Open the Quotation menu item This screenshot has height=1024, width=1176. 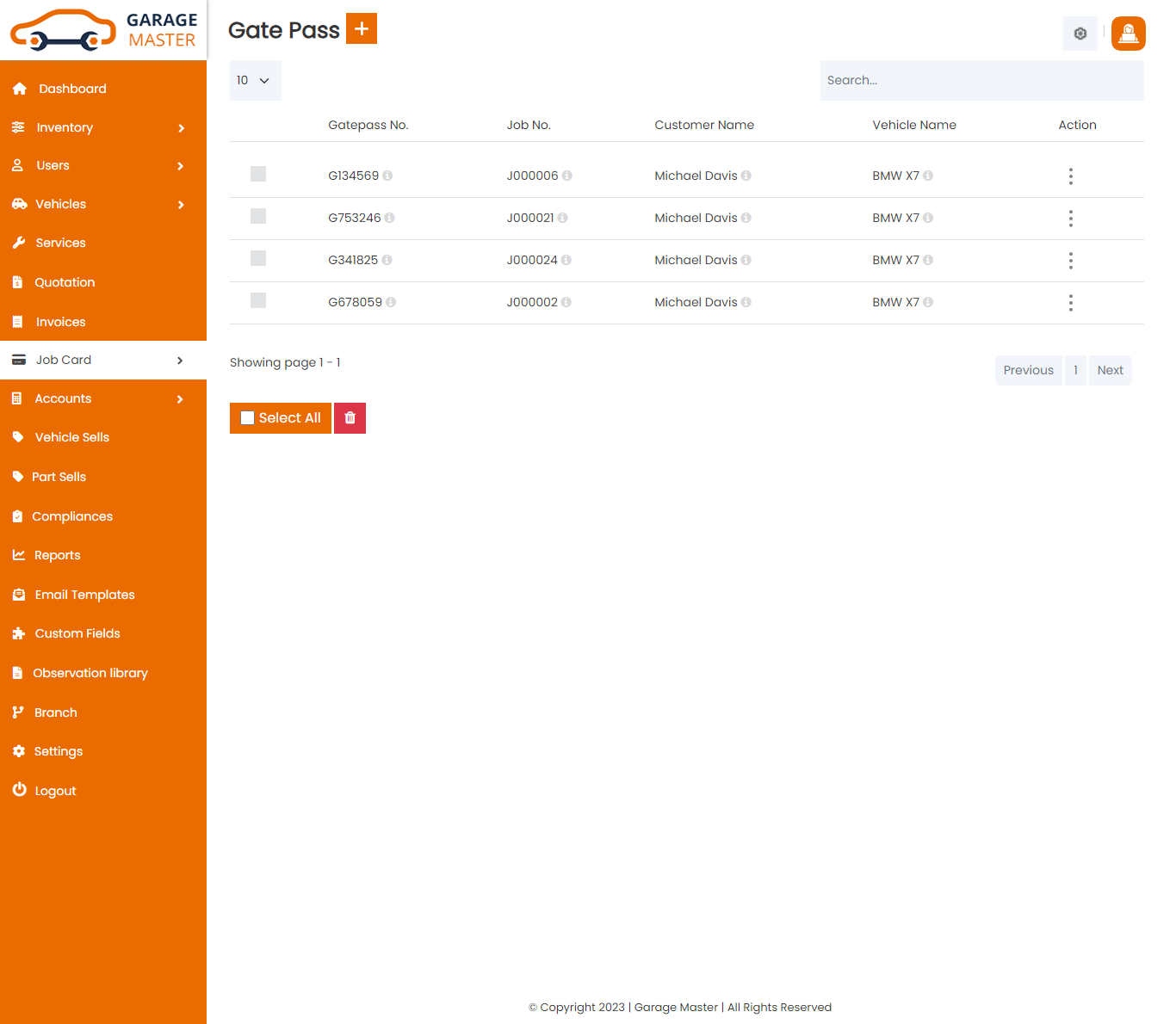tap(65, 282)
